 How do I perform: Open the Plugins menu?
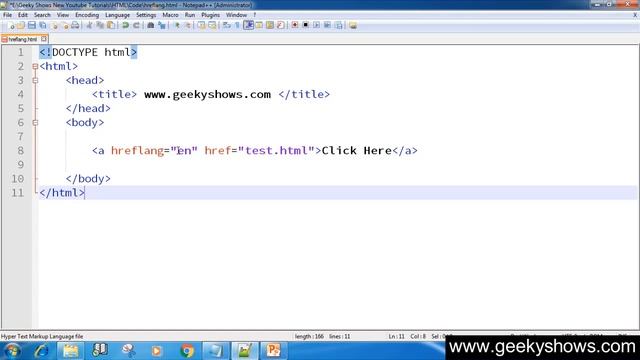(211, 15)
